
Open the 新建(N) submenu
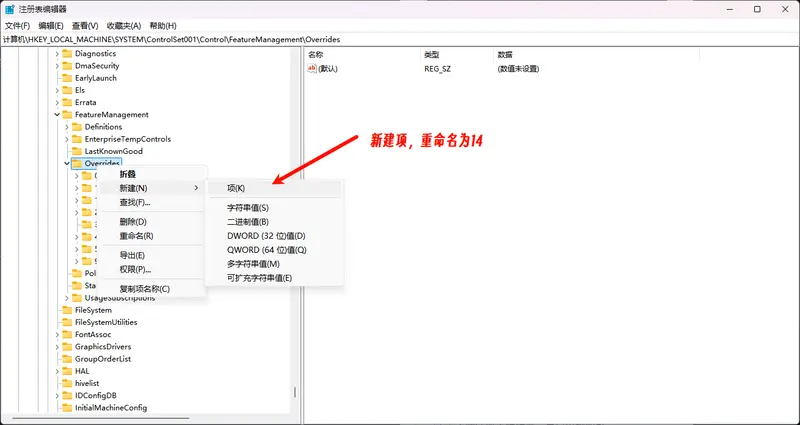(152, 188)
